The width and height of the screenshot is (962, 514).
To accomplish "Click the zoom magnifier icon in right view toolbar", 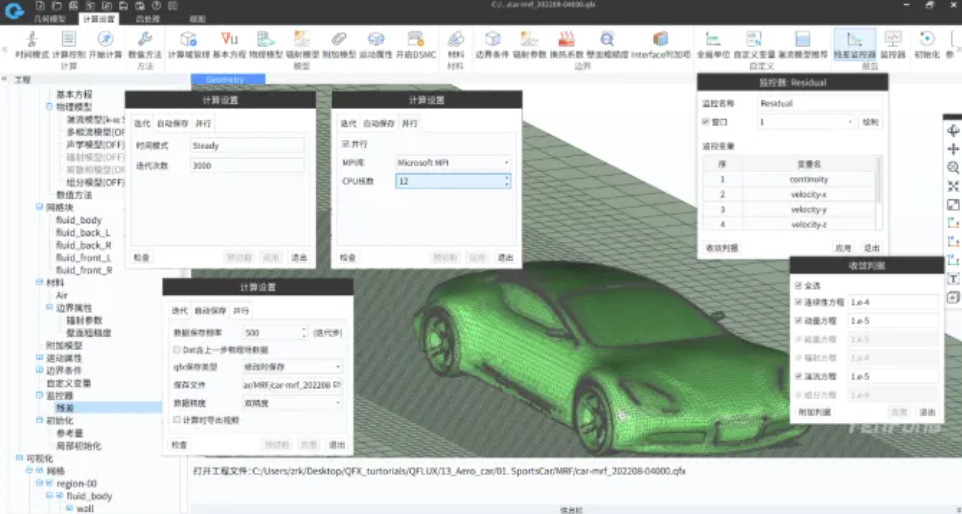I will tap(952, 168).
